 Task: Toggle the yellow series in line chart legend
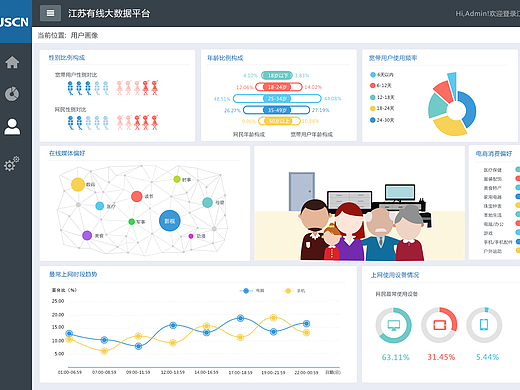tap(294, 291)
